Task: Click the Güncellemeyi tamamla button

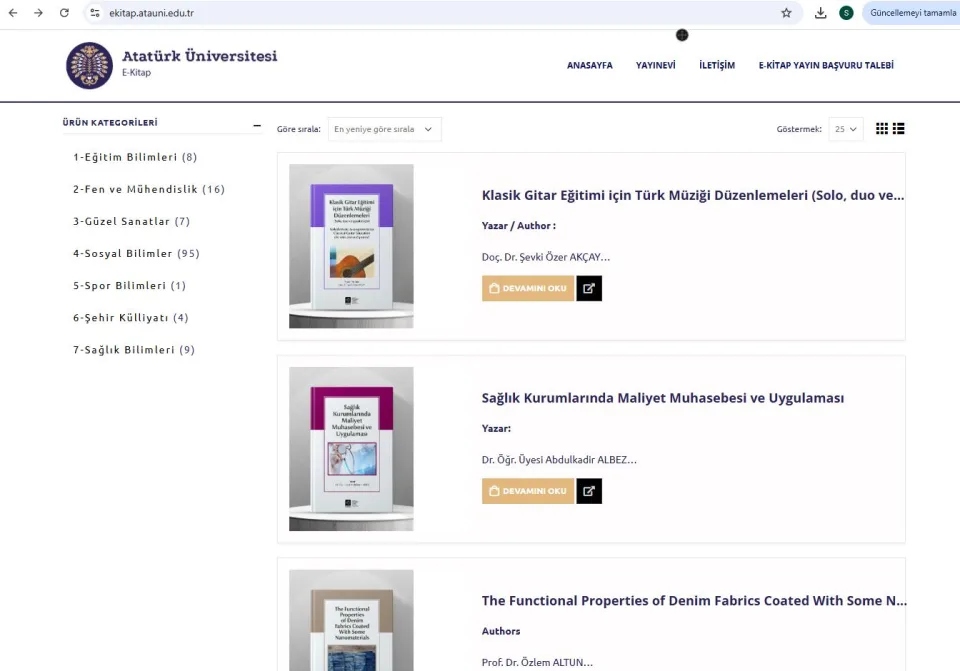Action: [x=912, y=13]
